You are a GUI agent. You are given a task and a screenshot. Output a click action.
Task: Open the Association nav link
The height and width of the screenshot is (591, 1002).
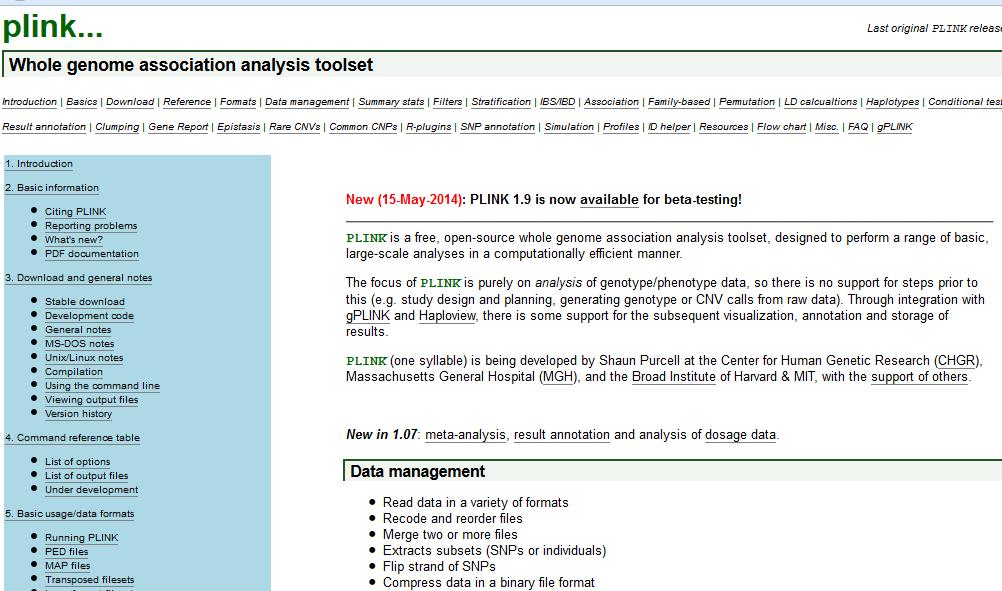(611, 102)
